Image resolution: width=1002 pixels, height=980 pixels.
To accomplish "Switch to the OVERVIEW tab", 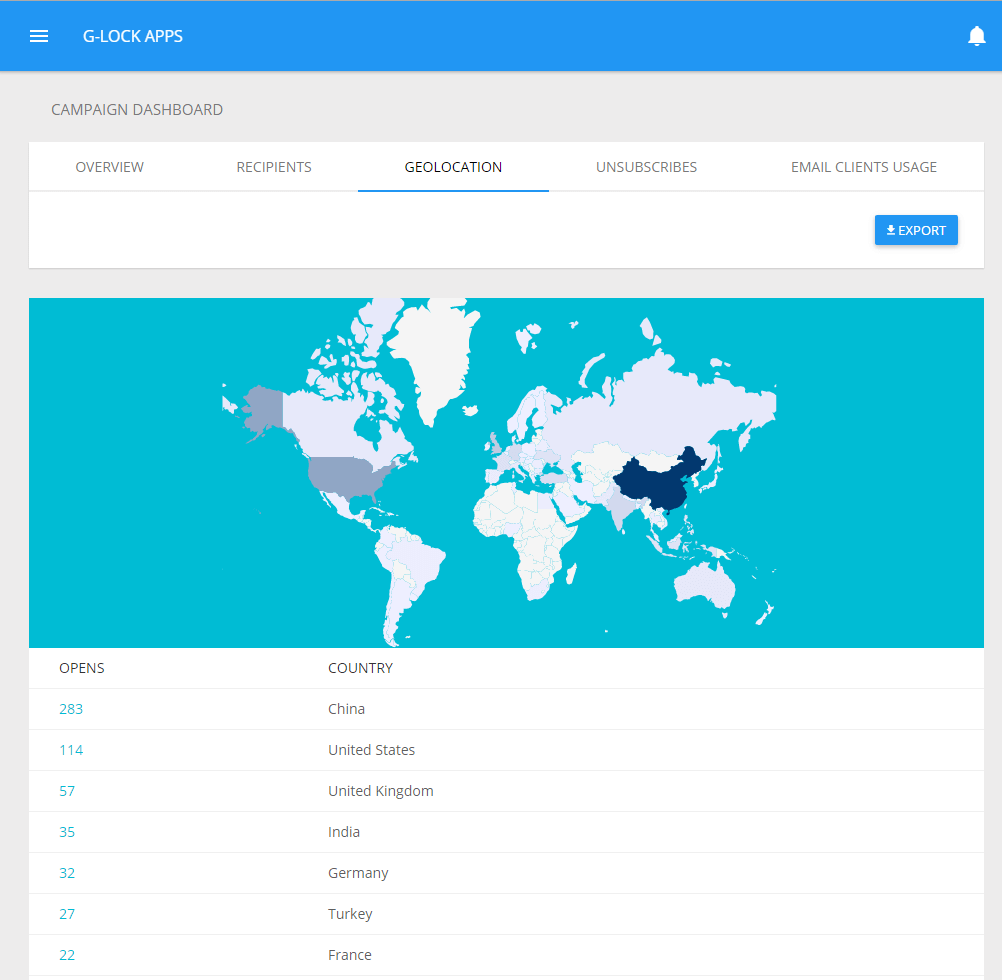I will [x=109, y=167].
